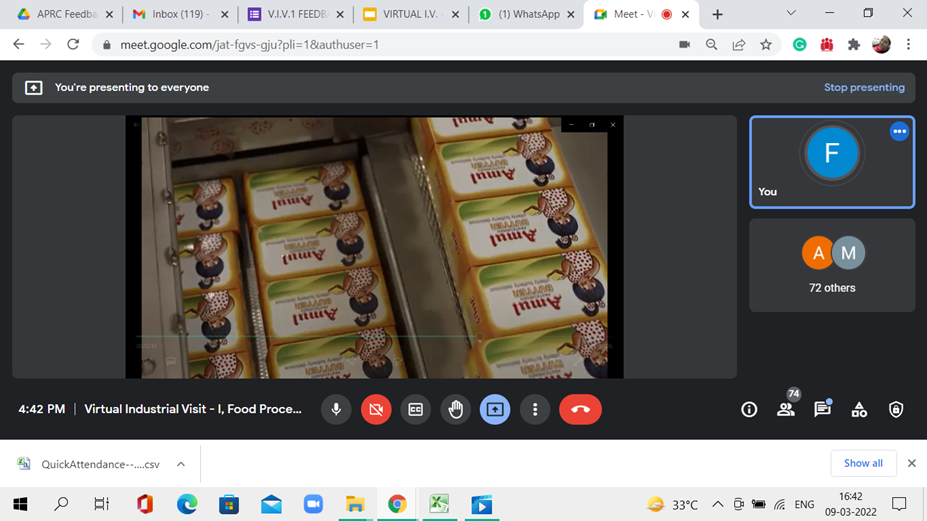
Task: Open Windows Start menu
Action: pos(20,504)
